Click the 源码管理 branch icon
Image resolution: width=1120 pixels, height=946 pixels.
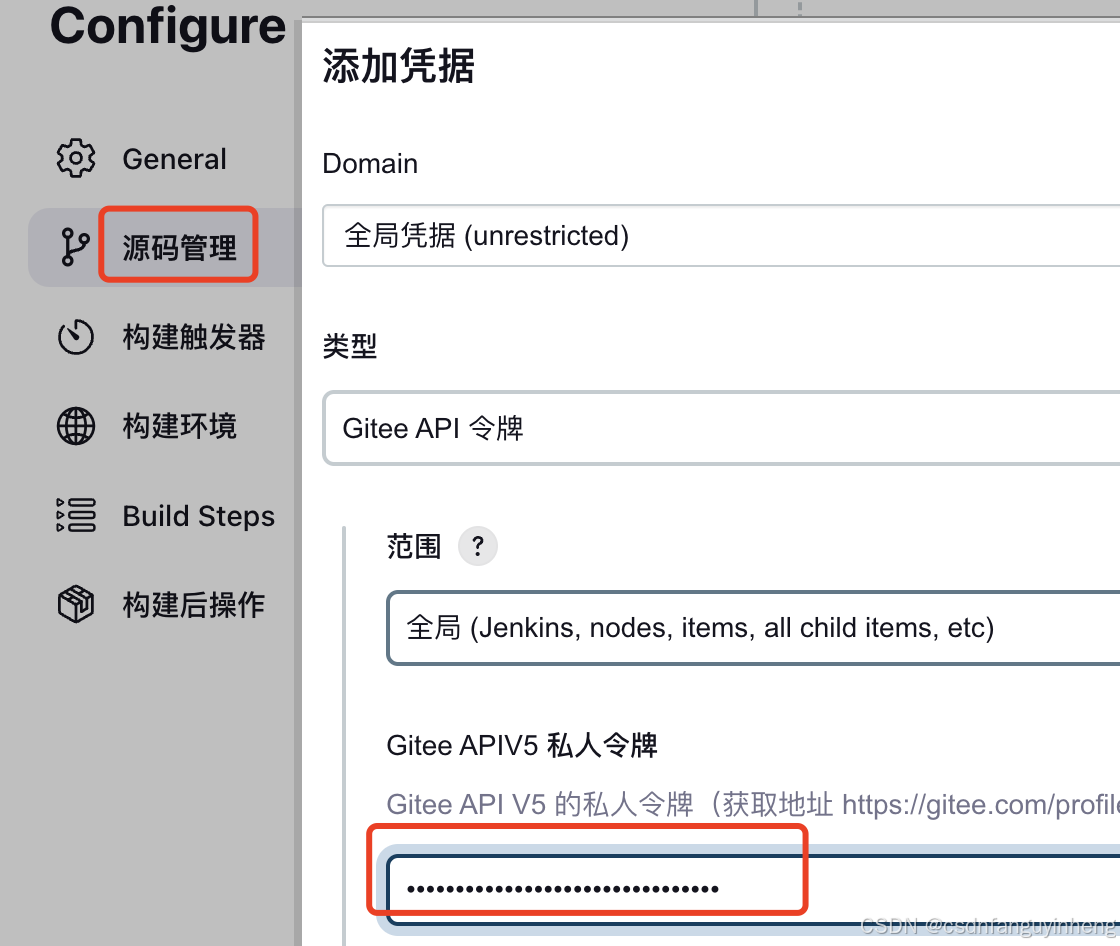74,247
